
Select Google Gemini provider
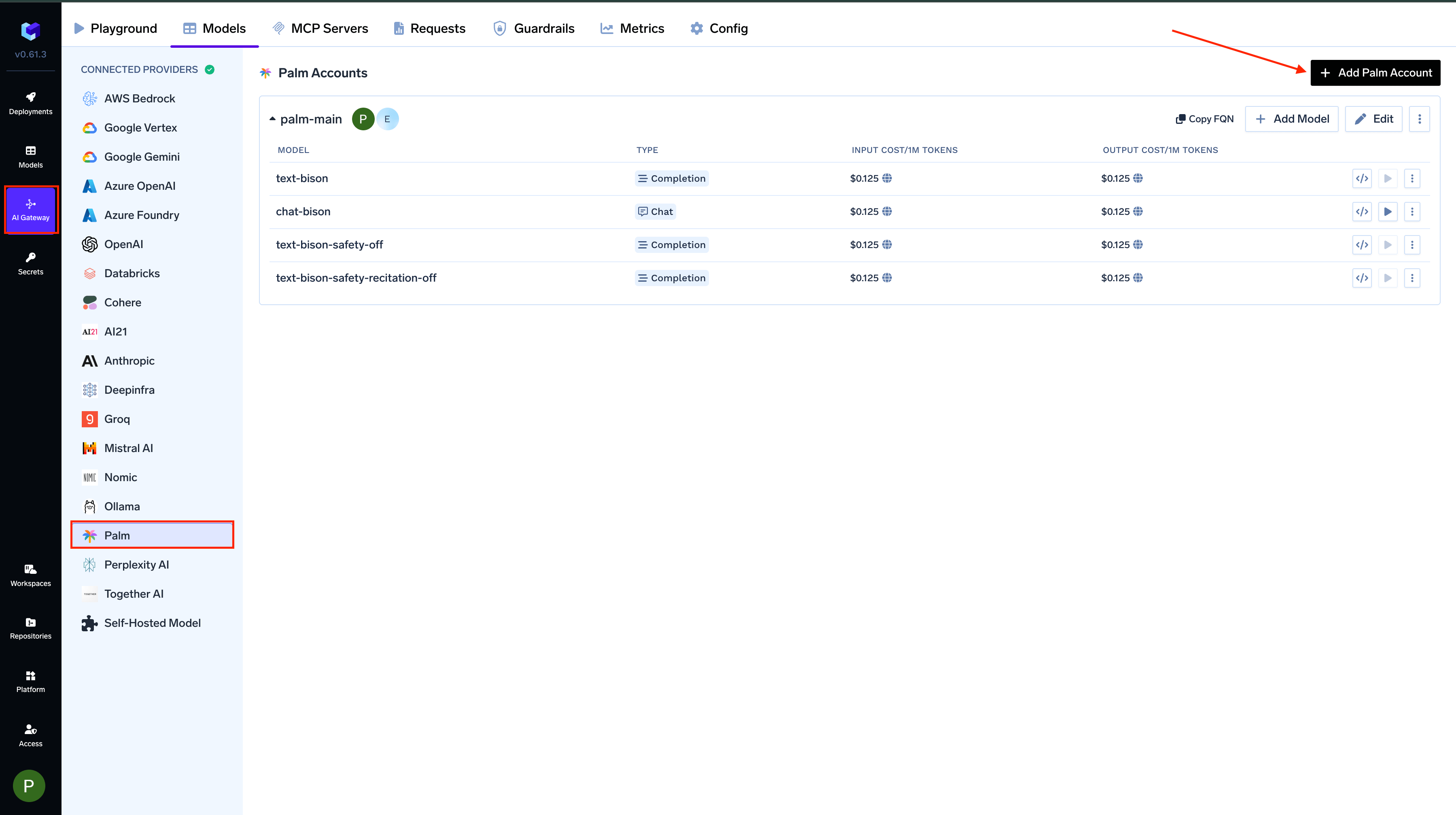click(x=153, y=157)
